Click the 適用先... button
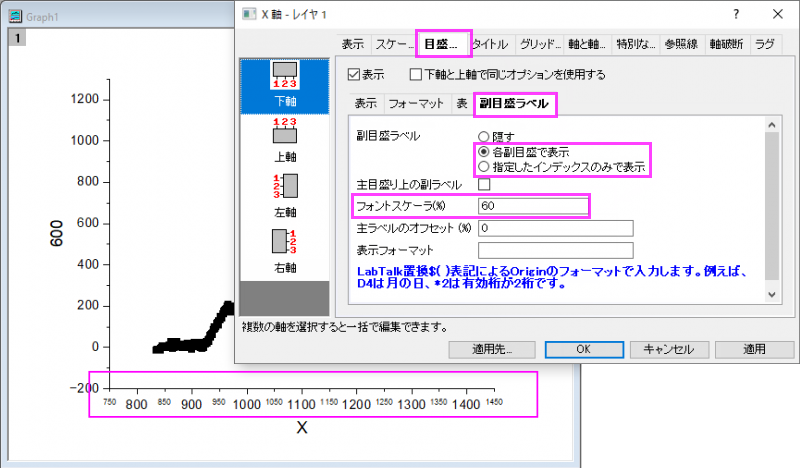Screen dimensions: 800x468 click(492, 350)
